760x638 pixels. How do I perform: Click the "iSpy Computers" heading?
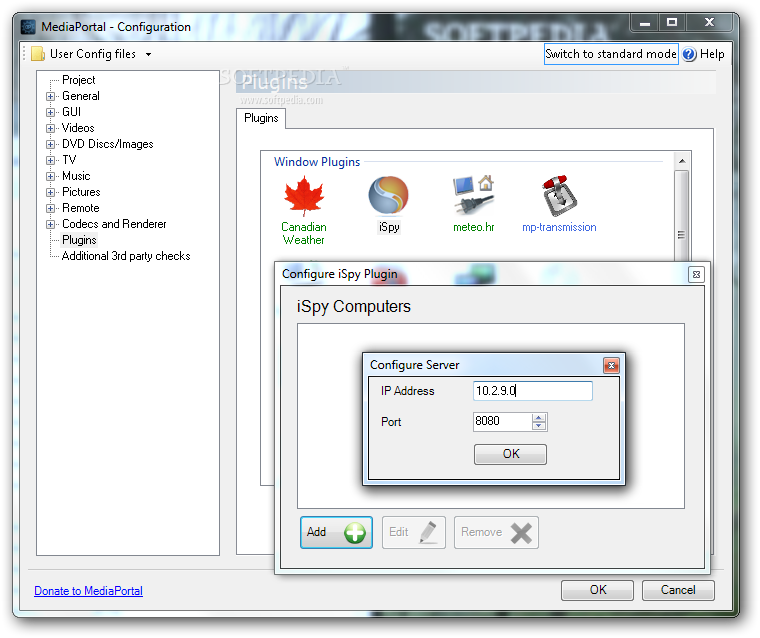pos(353,306)
